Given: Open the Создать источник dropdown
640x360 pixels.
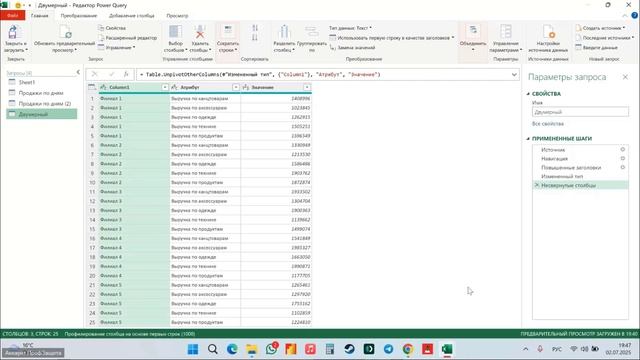Looking at the screenshot, I should point(600,28).
